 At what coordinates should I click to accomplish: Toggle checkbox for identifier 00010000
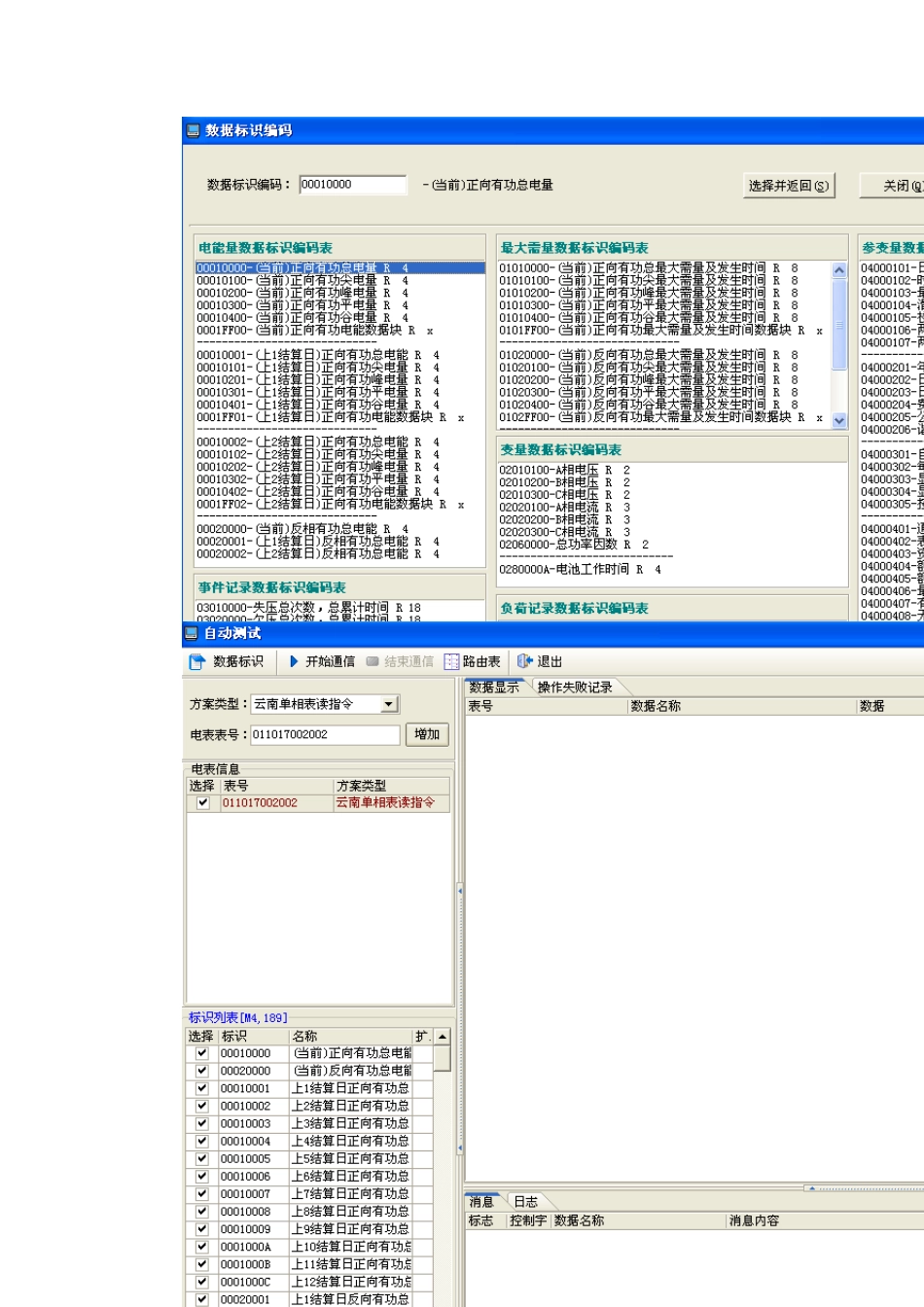tap(201, 1053)
